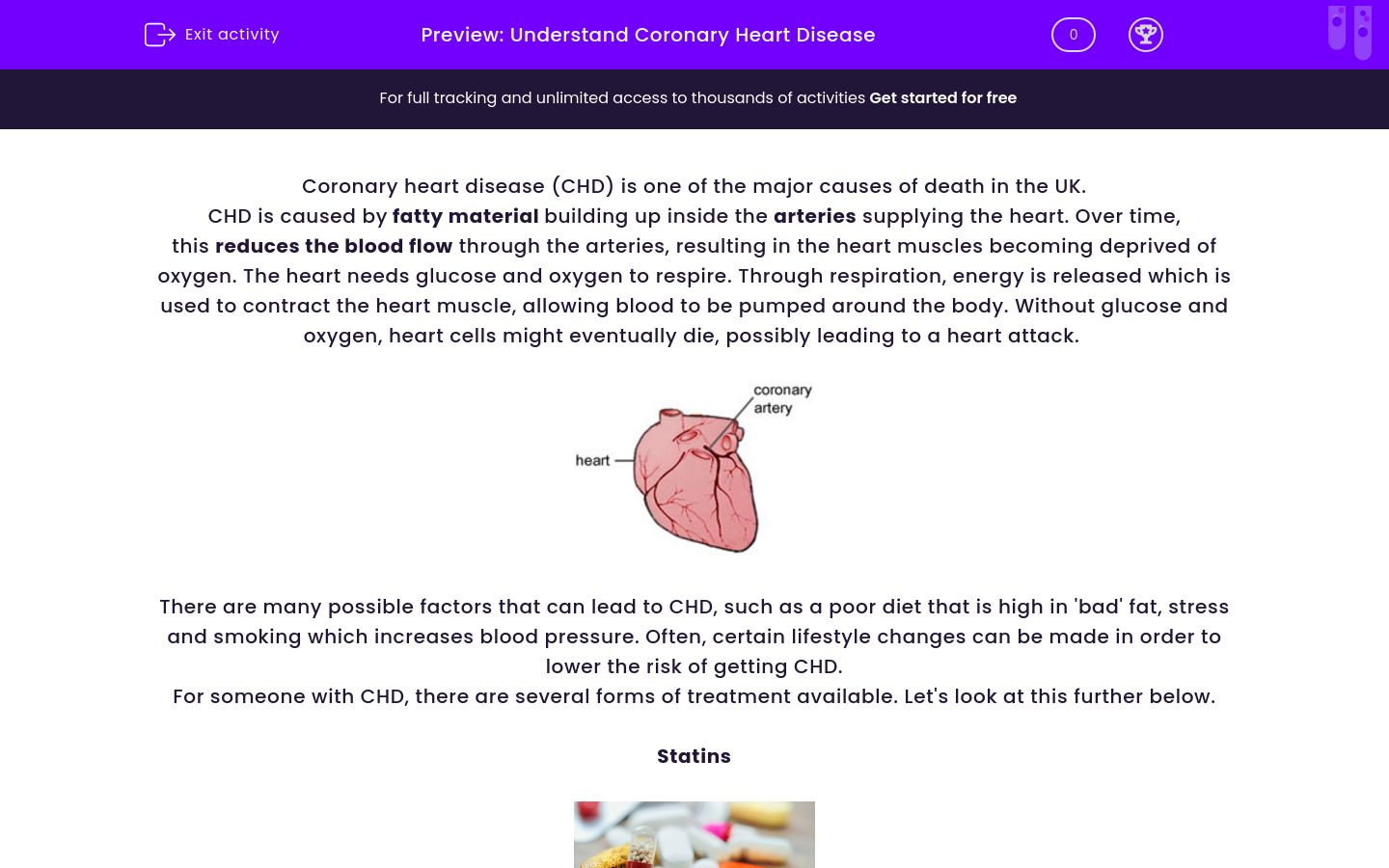The image size is (1389, 868).
Task: Click the bolded arteries keyword
Action: coord(815,216)
